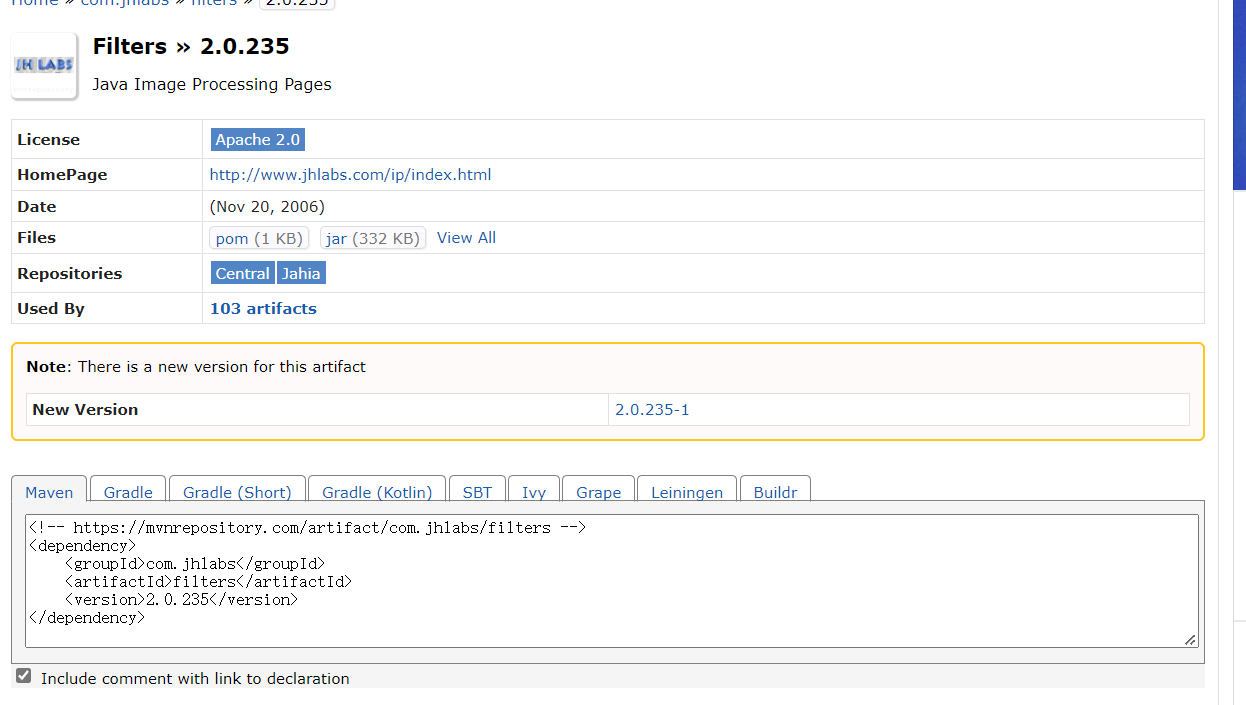This screenshot has height=705, width=1246.
Task: Open the project homepage link
Action: [x=350, y=174]
